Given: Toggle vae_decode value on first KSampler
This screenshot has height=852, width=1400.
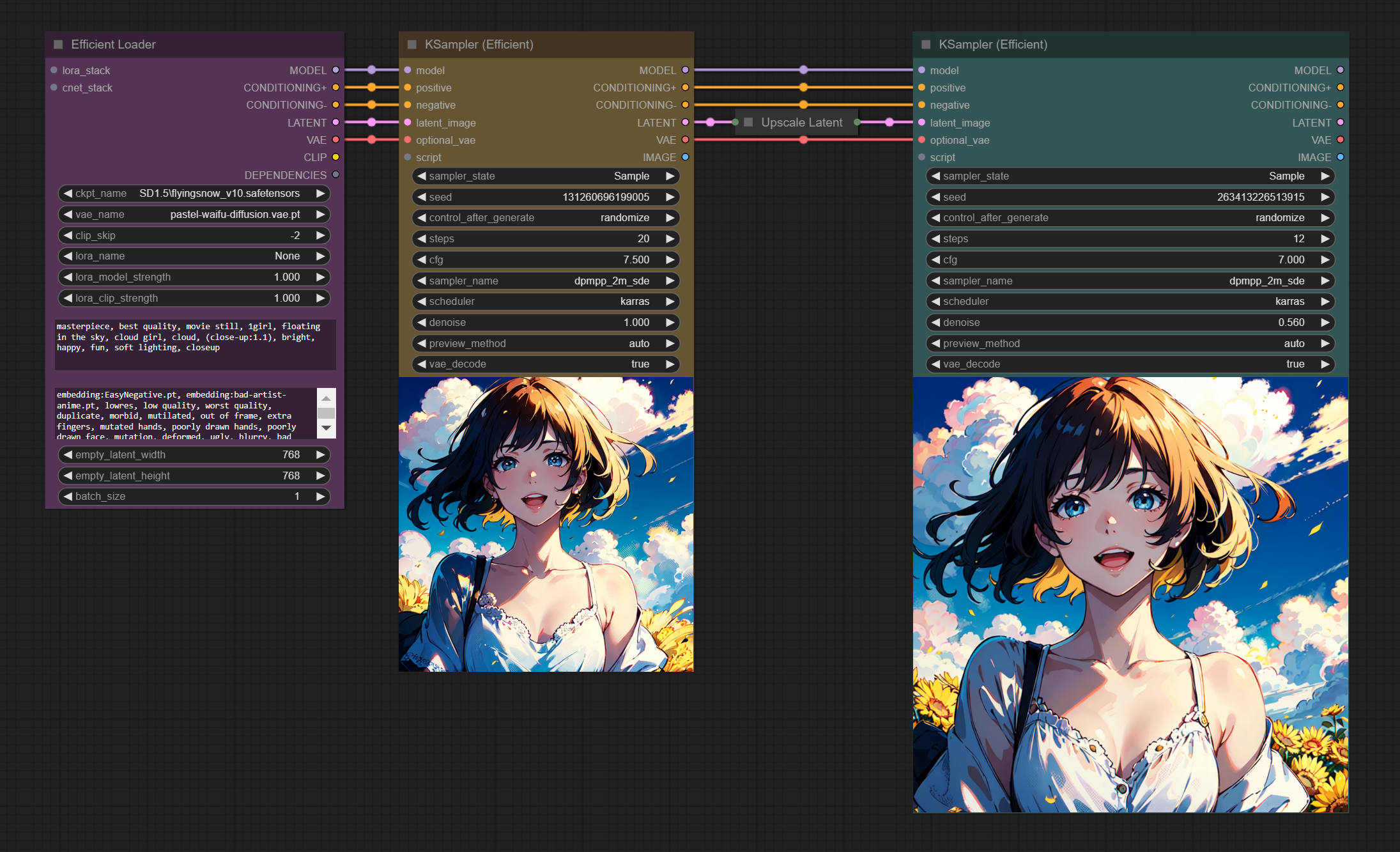Looking at the screenshot, I should pyautogui.click(x=545, y=364).
